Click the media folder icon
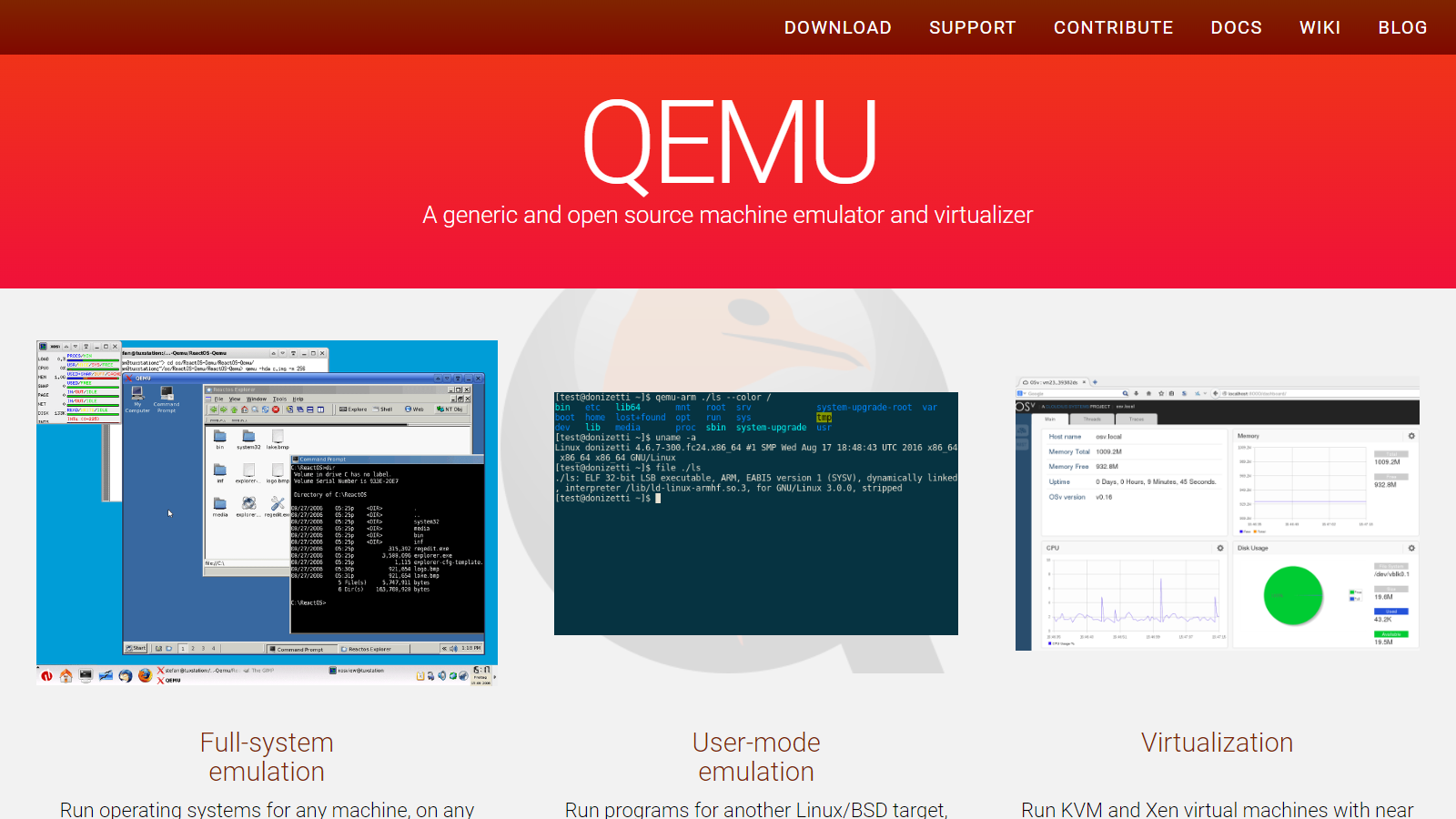The image size is (1456, 819). point(220,505)
